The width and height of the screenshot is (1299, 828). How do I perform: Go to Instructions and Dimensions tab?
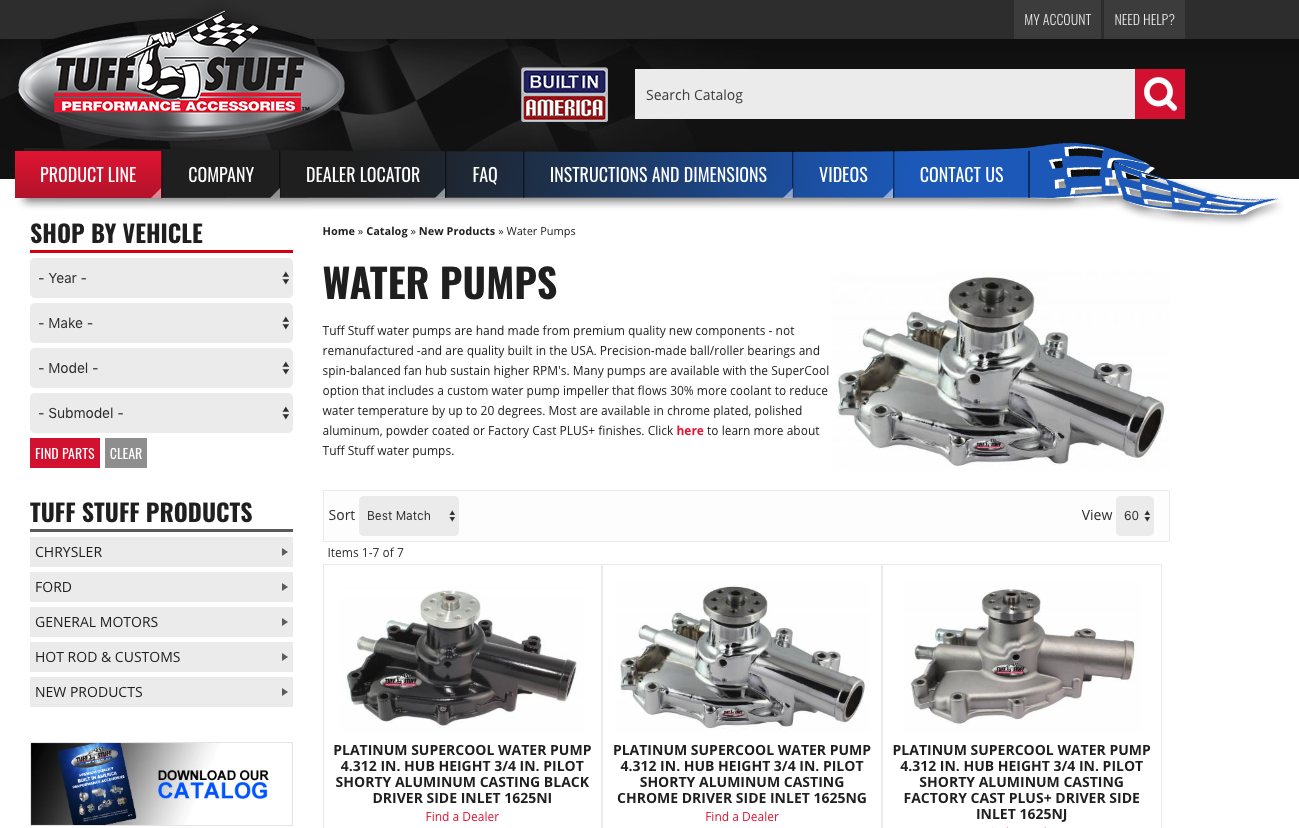tap(658, 175)
